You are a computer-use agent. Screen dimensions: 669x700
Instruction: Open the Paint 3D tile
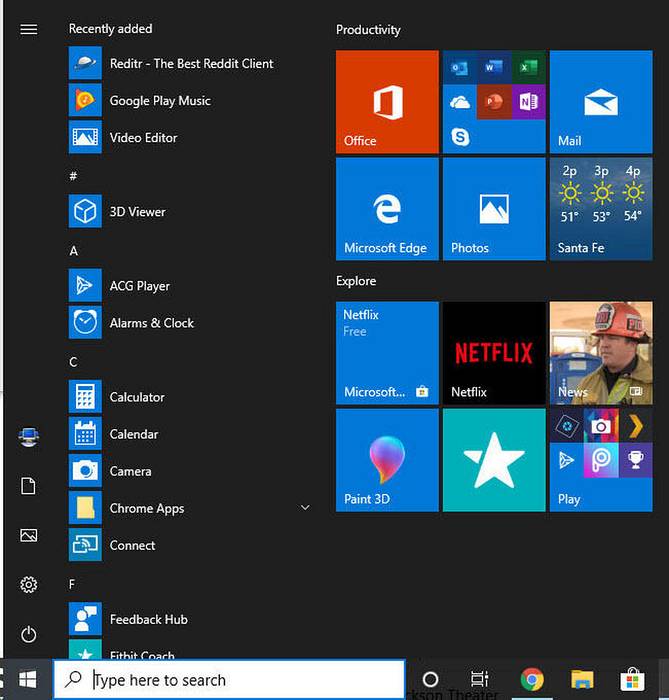pos(387,460)
